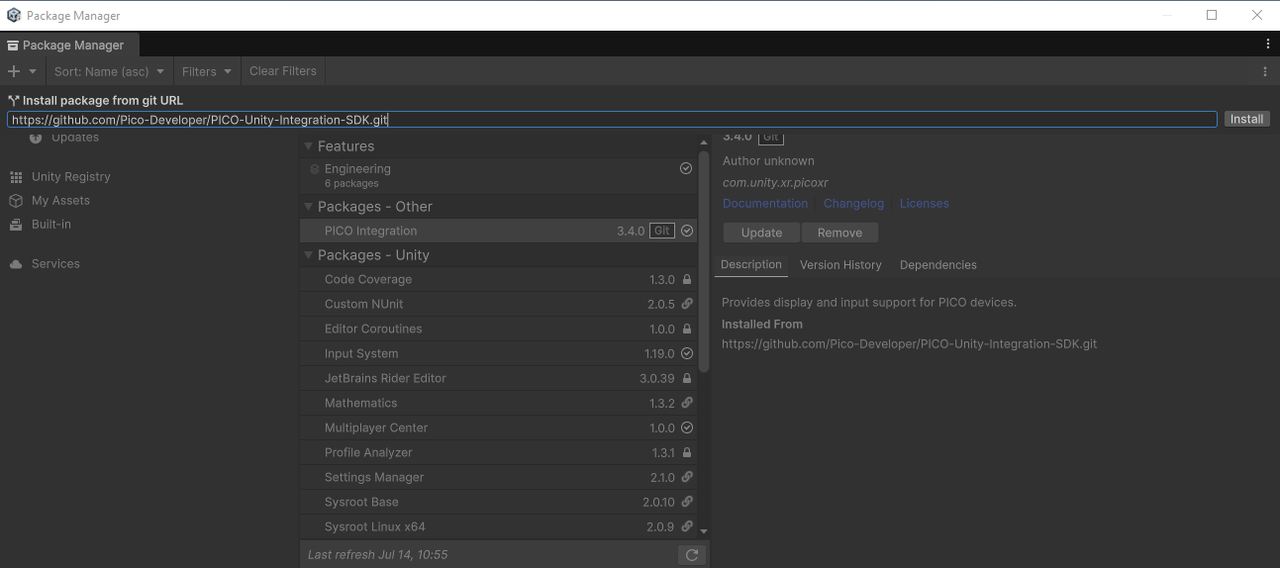Select the Sysroot Linux x64 package
1280x568 pixels.
(498, 527)
